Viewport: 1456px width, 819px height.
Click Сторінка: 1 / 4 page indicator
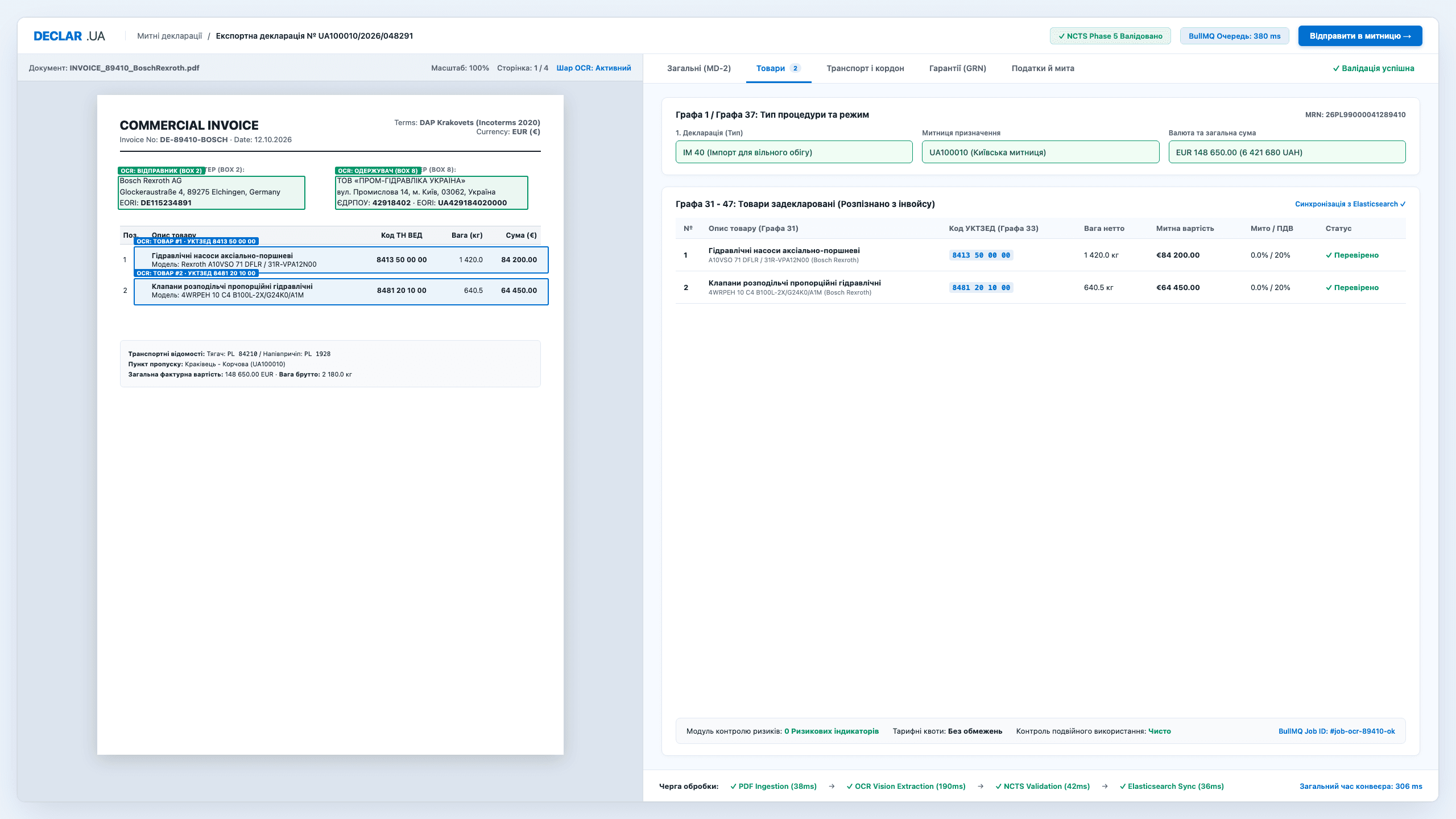pyautogui.click(x=522, y=68)
